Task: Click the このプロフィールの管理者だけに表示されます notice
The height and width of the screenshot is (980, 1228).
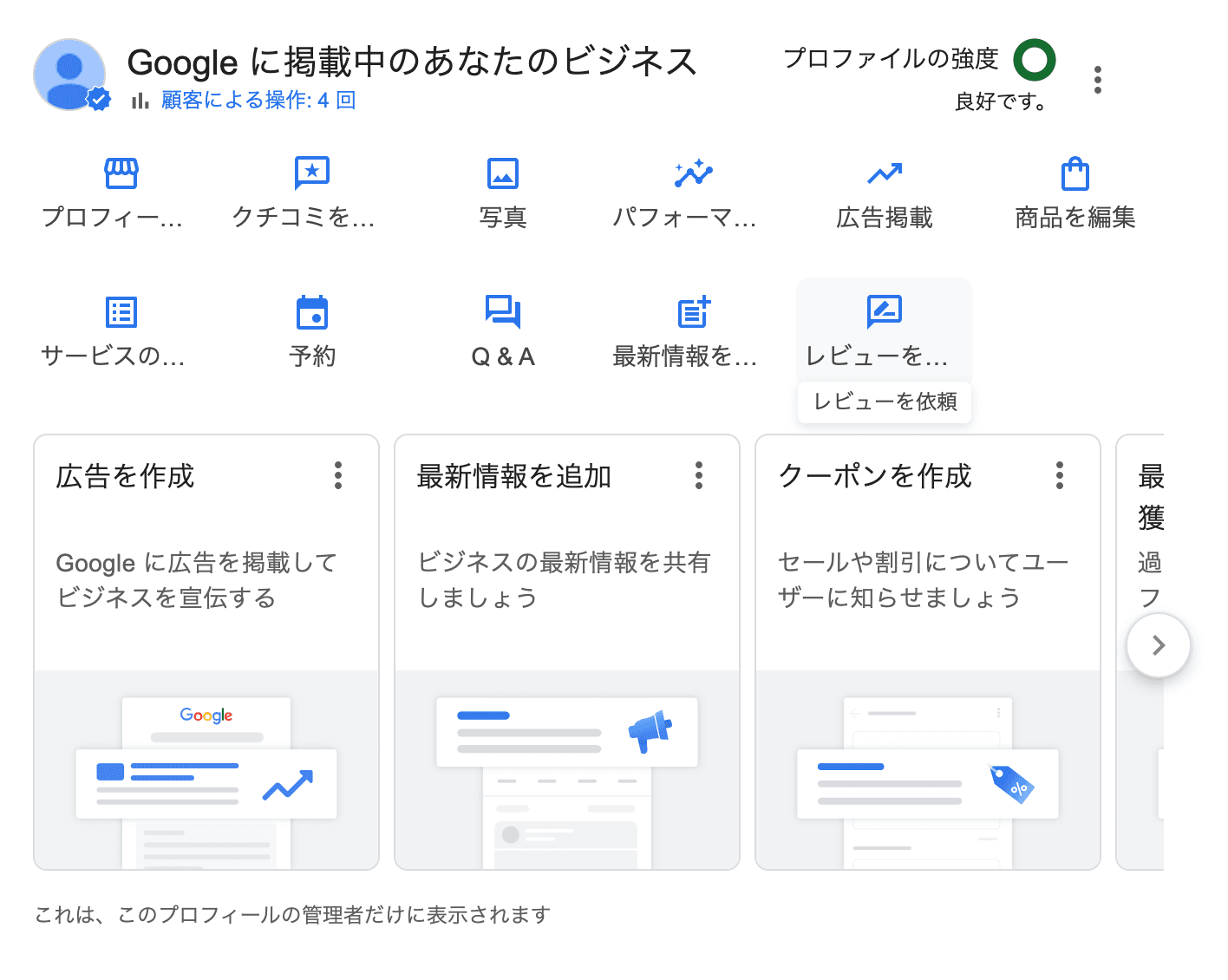Action: [x=292, y=915]
